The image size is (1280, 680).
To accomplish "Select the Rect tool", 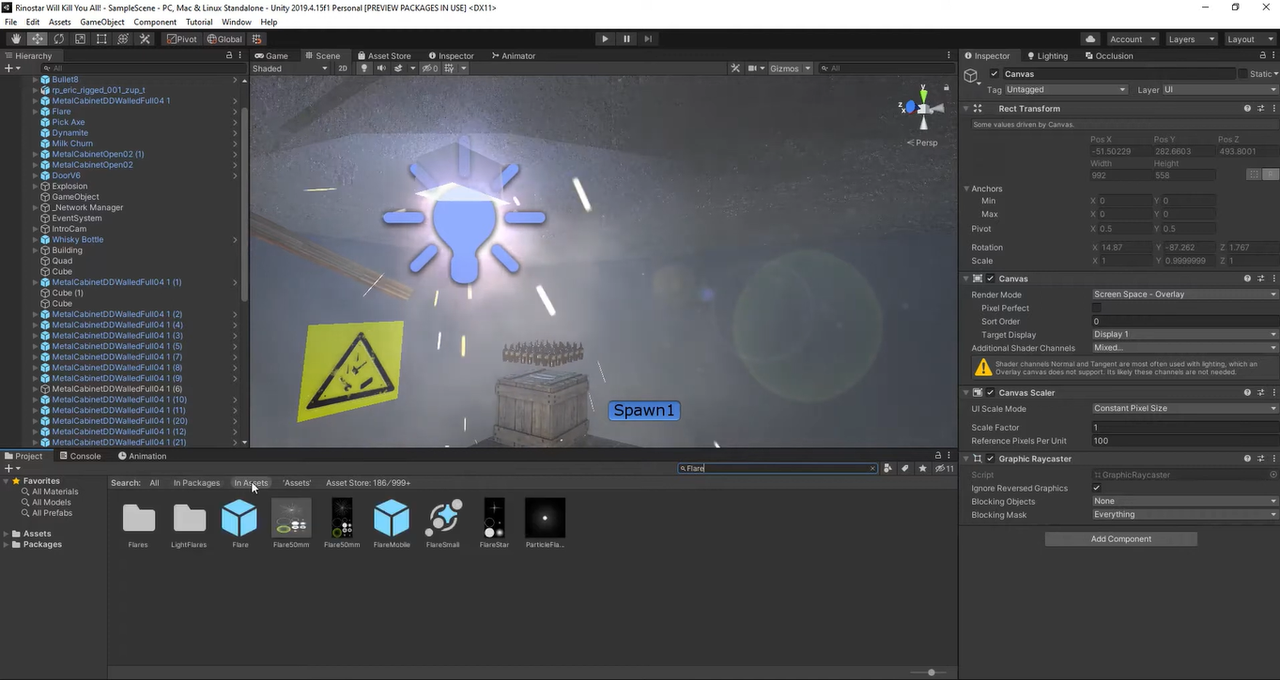I will [101, 39].
